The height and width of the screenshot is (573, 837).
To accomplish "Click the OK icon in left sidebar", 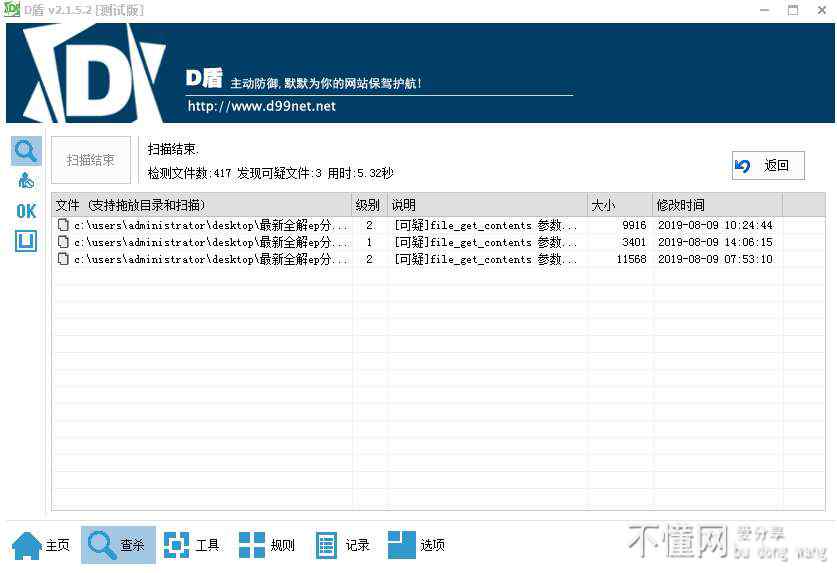I will 26,211.
